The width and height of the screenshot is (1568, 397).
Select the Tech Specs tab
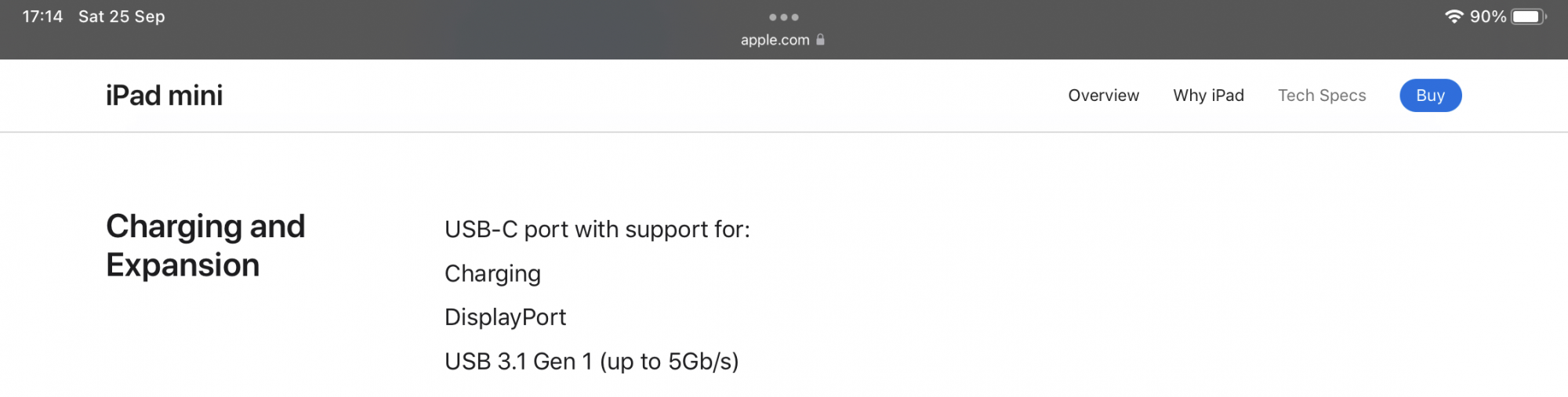click(x=1322, y=96)
